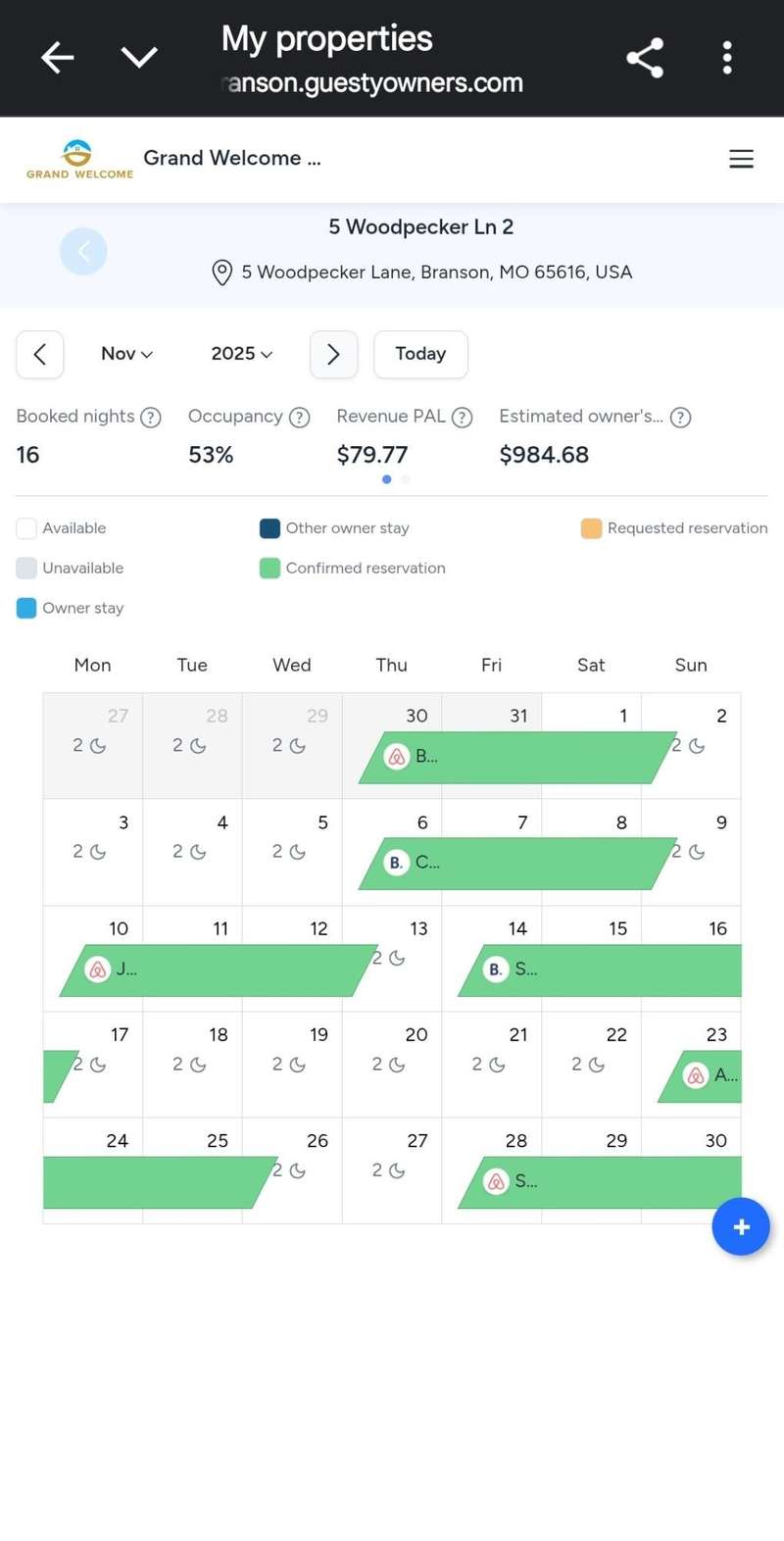Switch to second stats page dot
This screenshot has width=784, height=1541.
(406, 479)
